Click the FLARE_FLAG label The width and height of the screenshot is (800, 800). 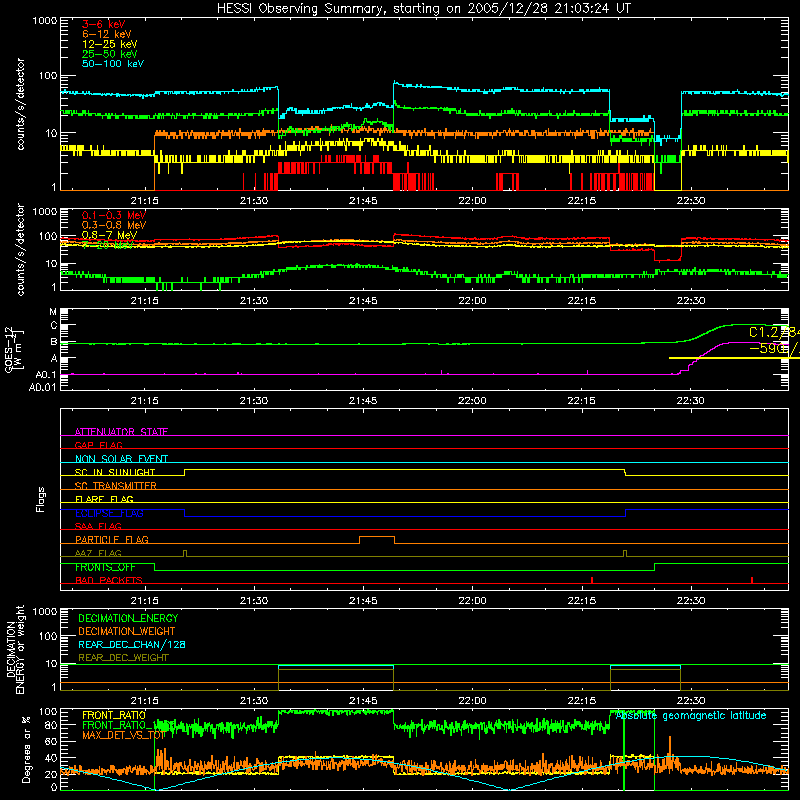pos(104,499)
